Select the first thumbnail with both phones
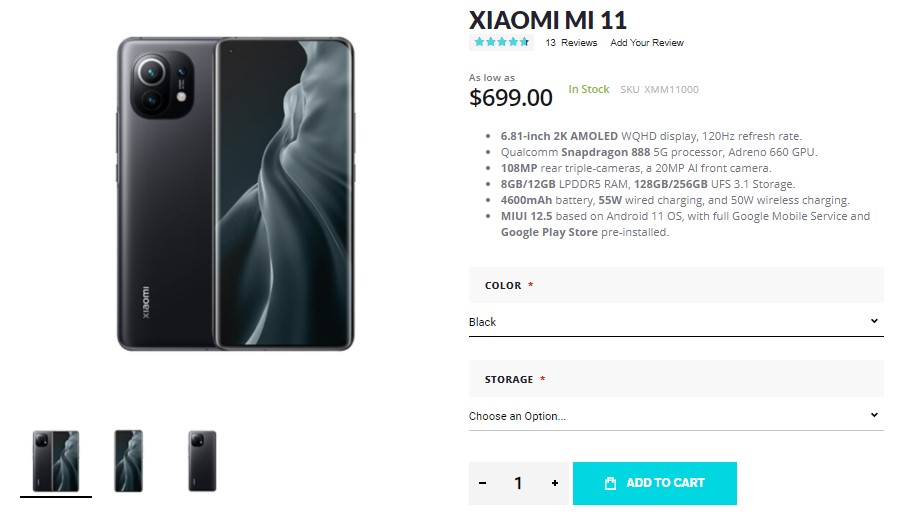The width and height of the screenshot is (921, 527). click(x=56, y=461)
